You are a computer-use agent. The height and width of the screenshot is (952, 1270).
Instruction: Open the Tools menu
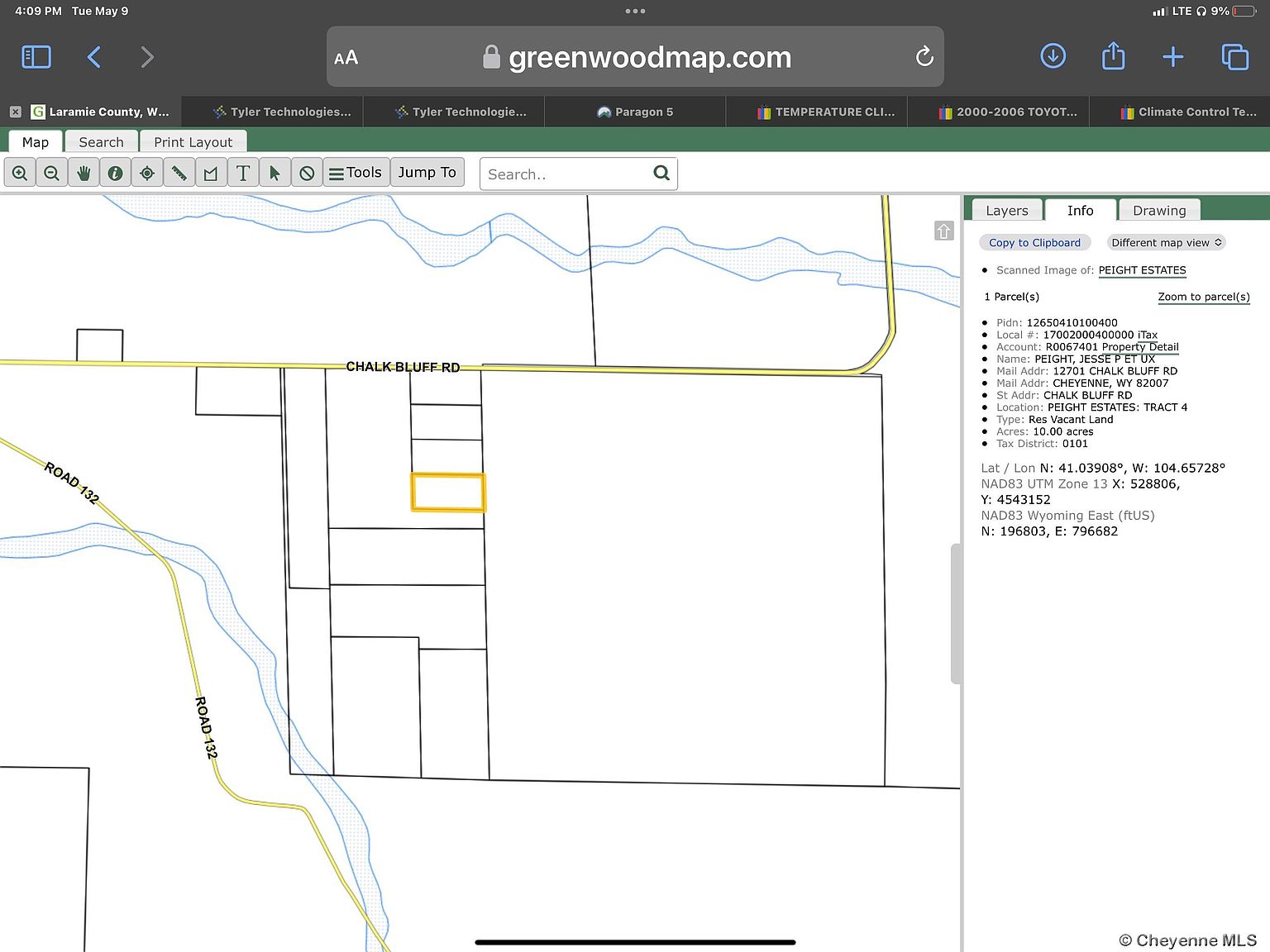click(356, 172)
